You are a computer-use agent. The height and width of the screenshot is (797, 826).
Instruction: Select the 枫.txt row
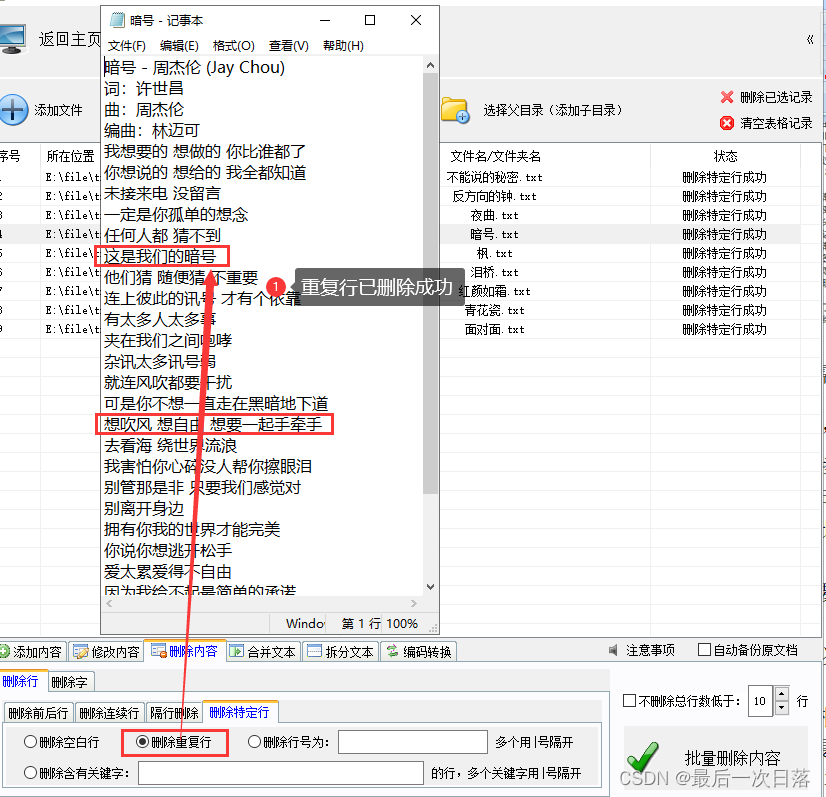[494, 253]
